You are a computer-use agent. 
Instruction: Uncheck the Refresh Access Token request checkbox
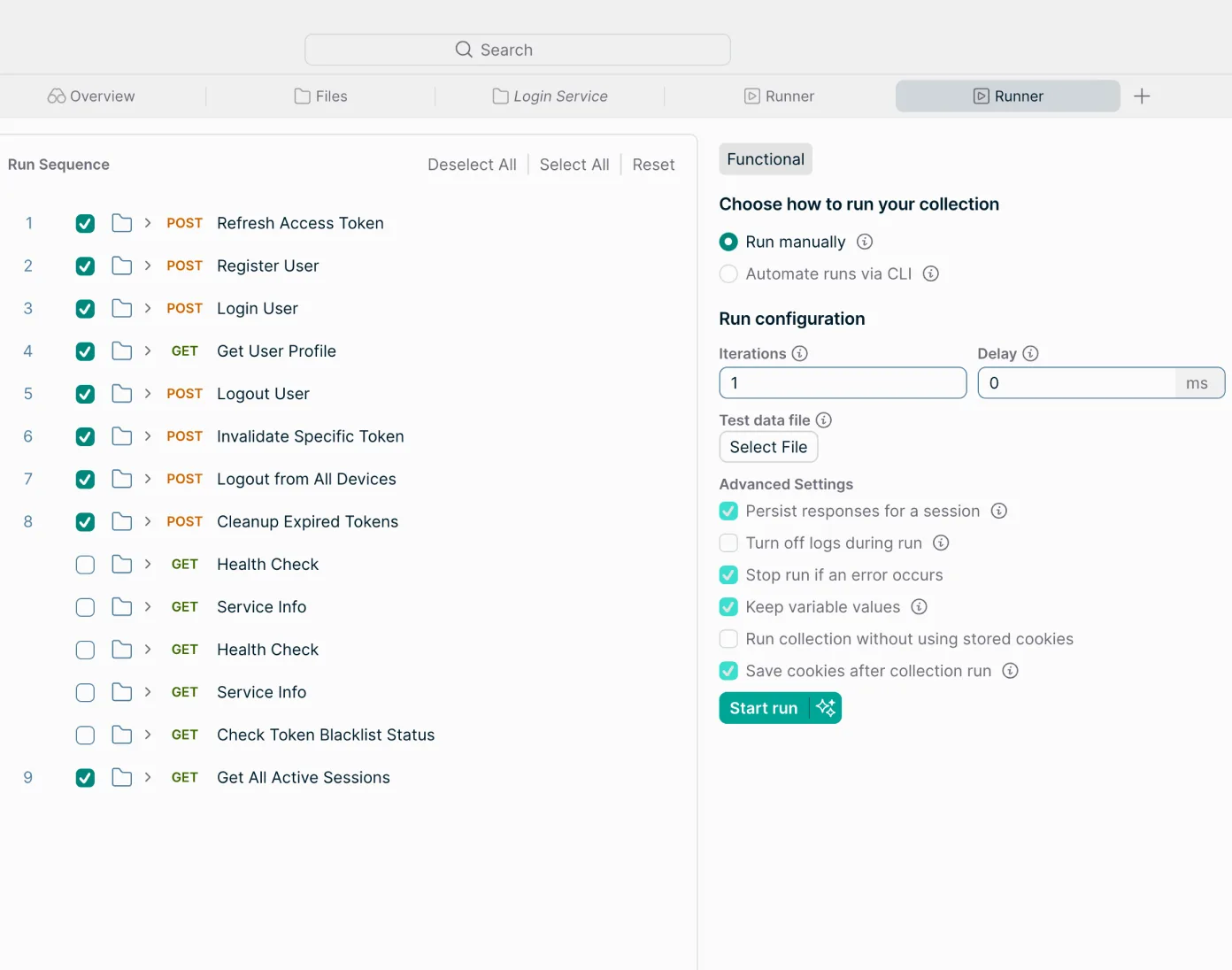coord(85,223)
